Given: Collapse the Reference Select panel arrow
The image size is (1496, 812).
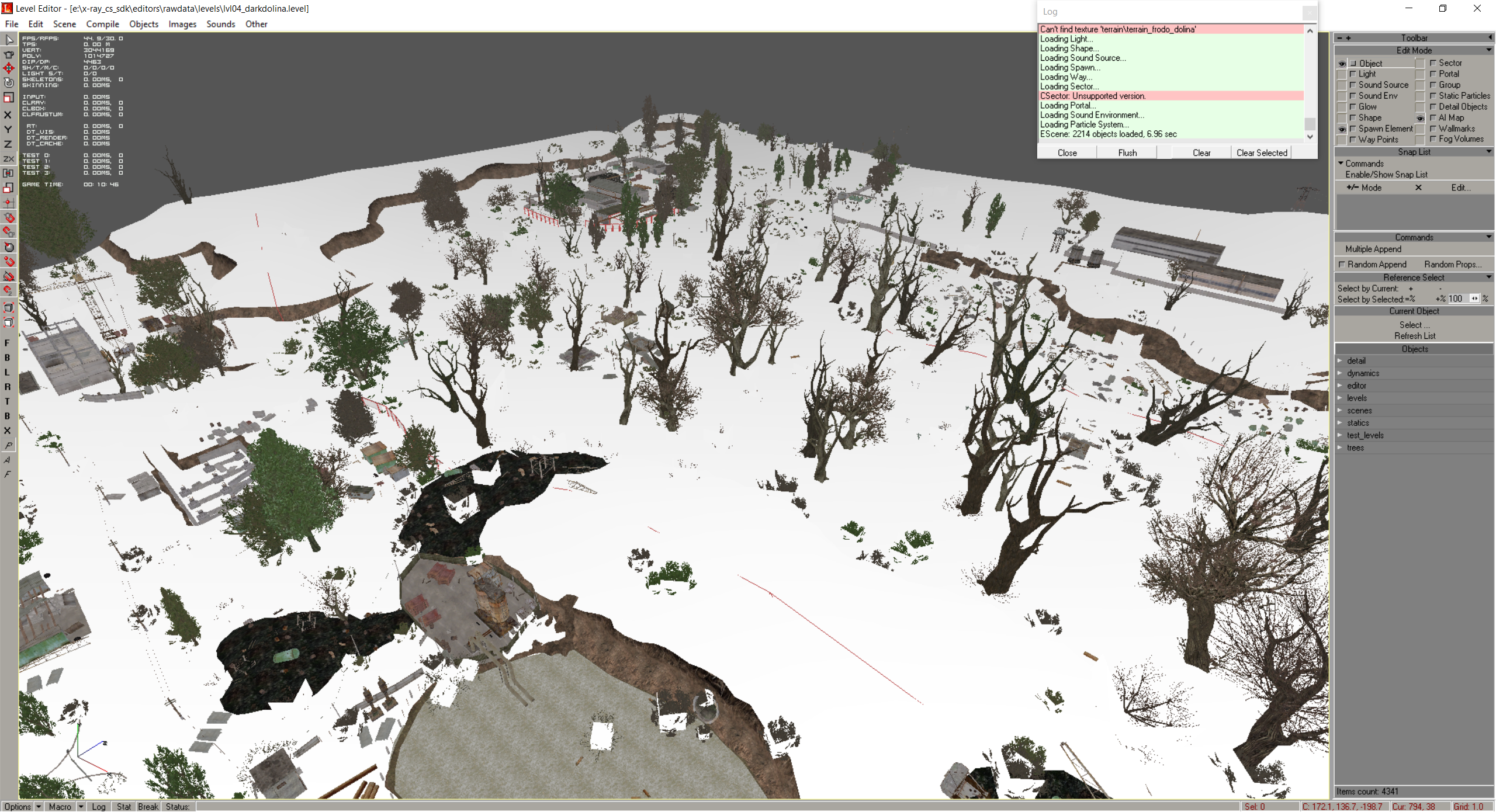Looking at the screenshot, I should [x=1488, y=277].
